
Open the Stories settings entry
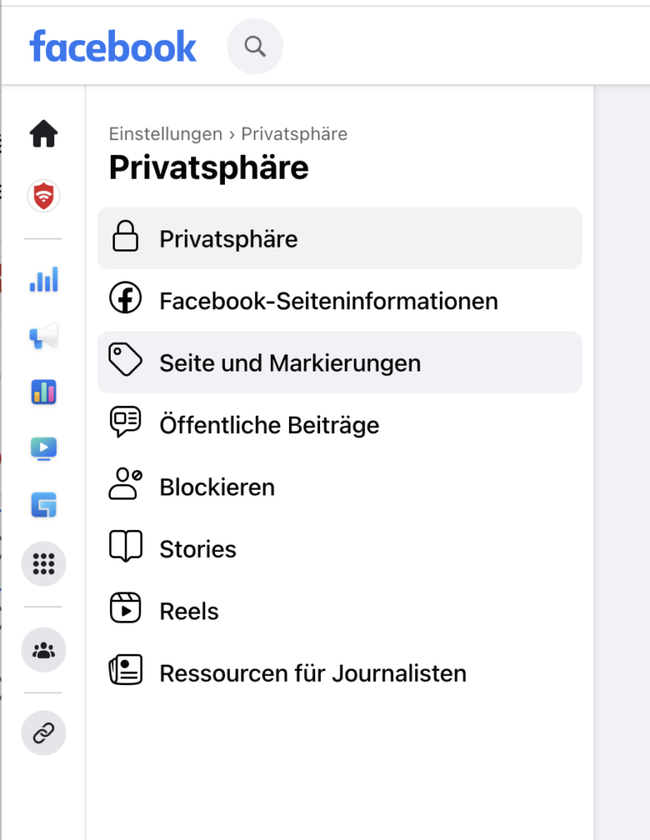tap(339, 549)
